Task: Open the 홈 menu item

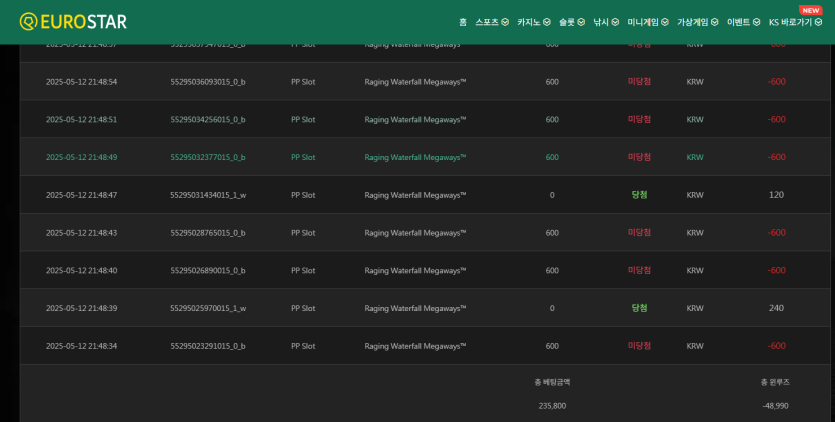Action: click(463, 22)
